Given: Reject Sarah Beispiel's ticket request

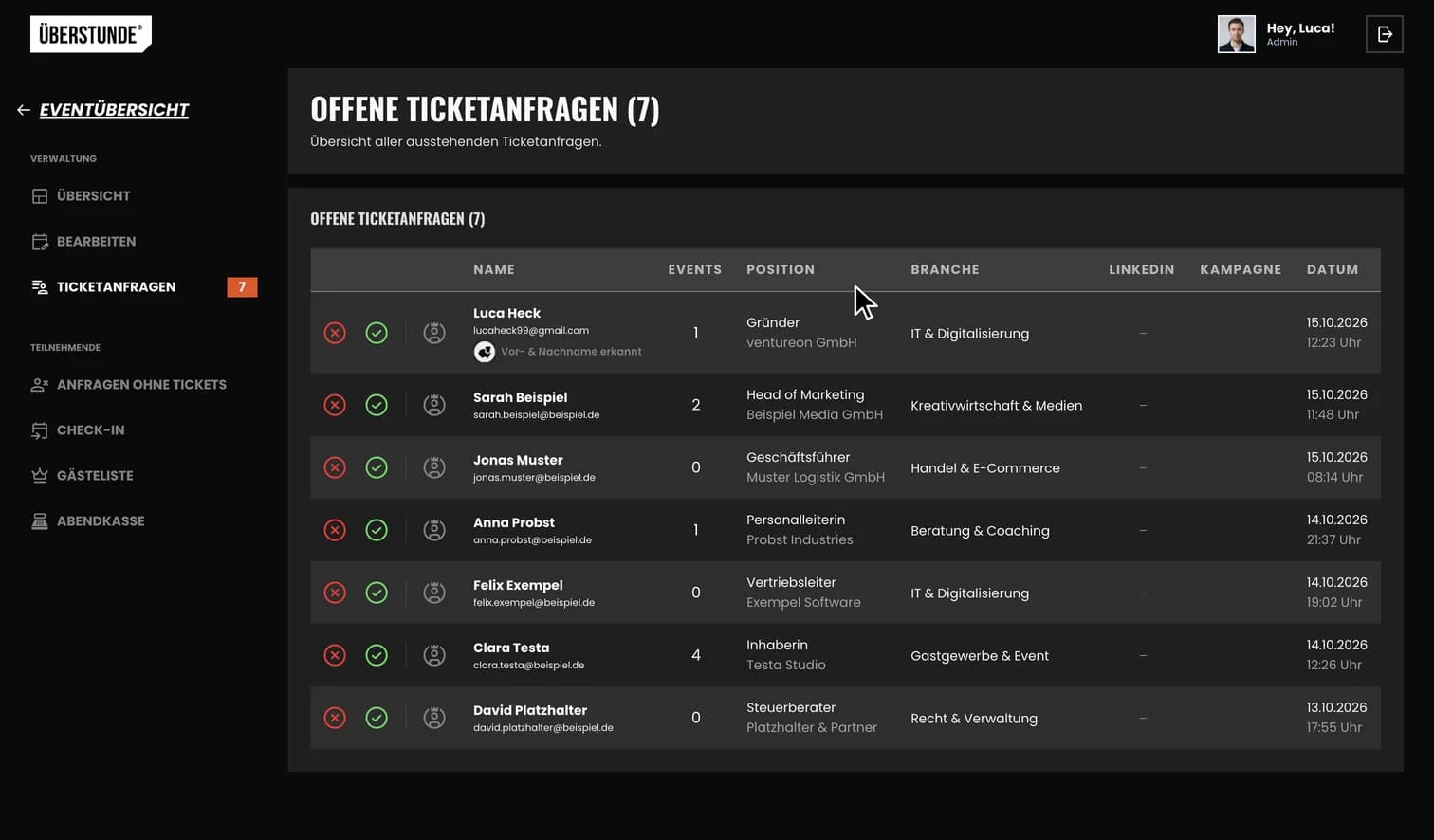Looking at the screenshot, I should point(335,405).
